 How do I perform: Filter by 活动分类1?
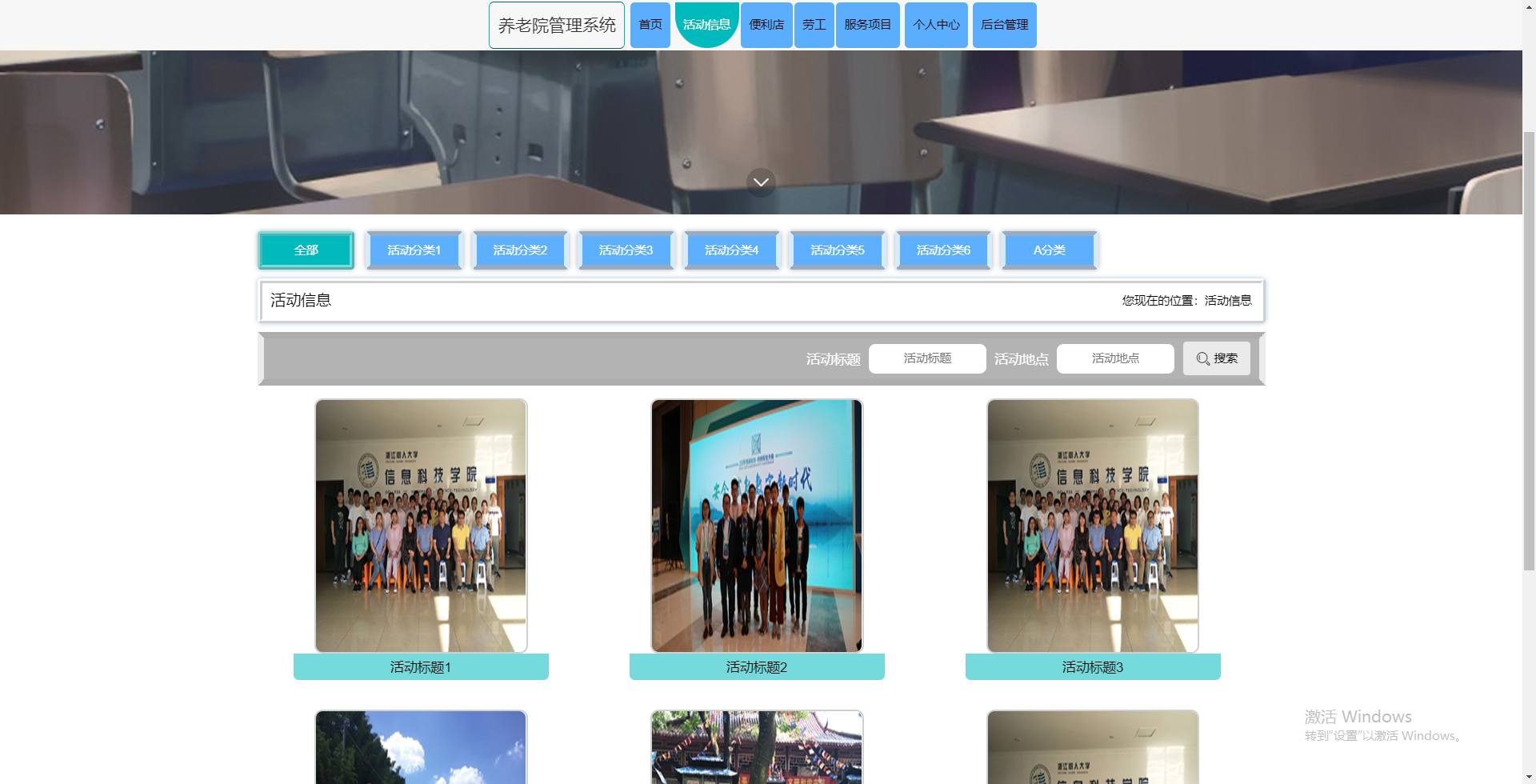point(413,250)
